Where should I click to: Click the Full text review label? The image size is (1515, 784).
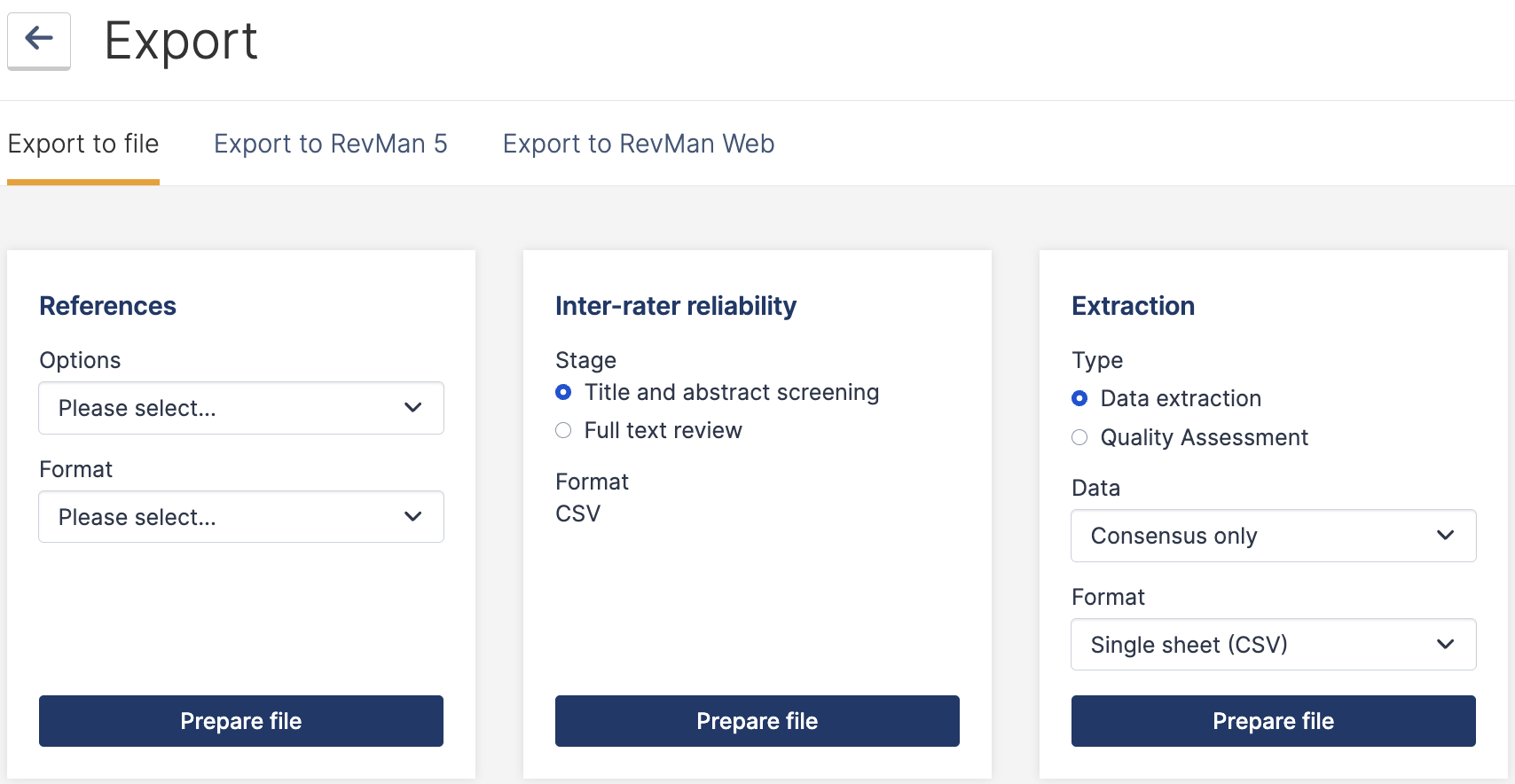(663, 431)
